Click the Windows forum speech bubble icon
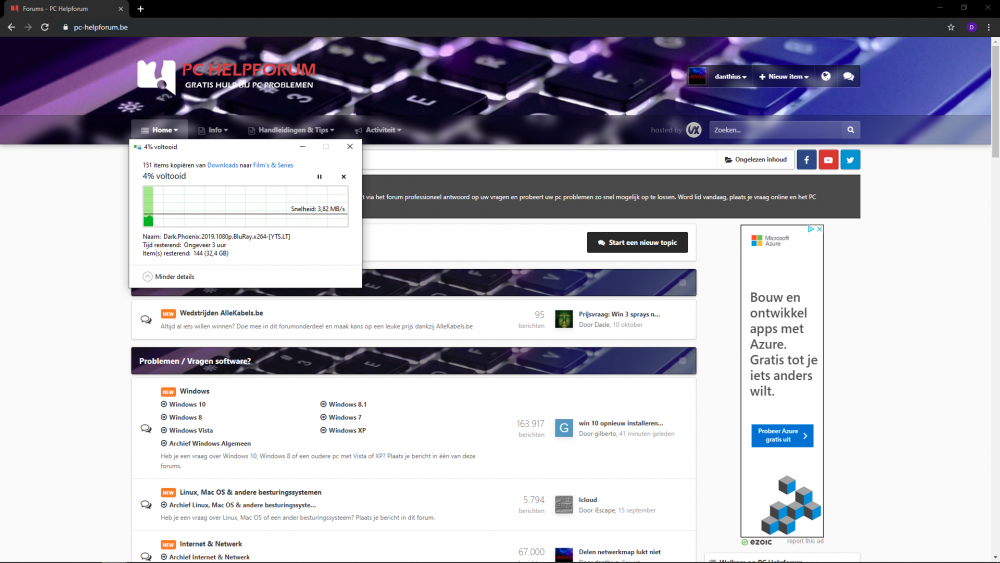This screenshot has height=563, width=1000. coord(146,428)
